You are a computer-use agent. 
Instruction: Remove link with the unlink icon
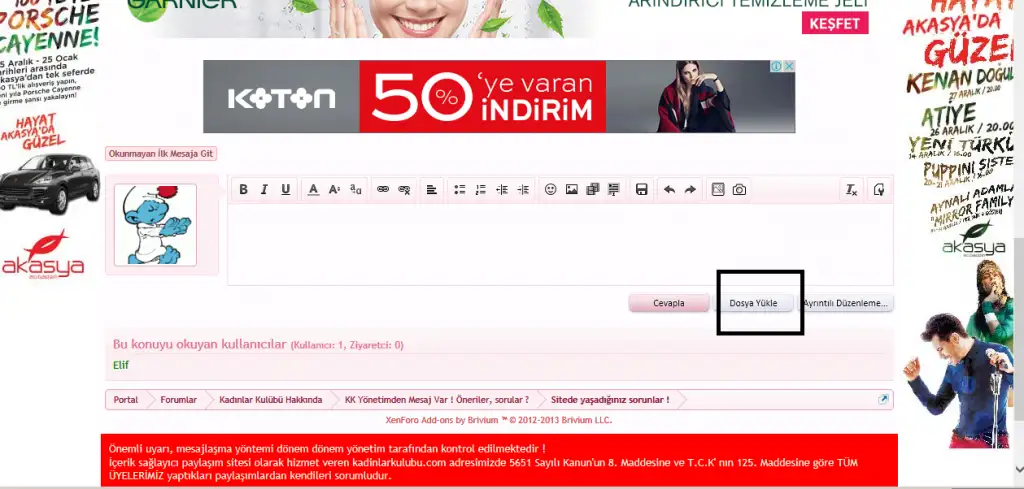pyautogui.click(x=404, y=189)
